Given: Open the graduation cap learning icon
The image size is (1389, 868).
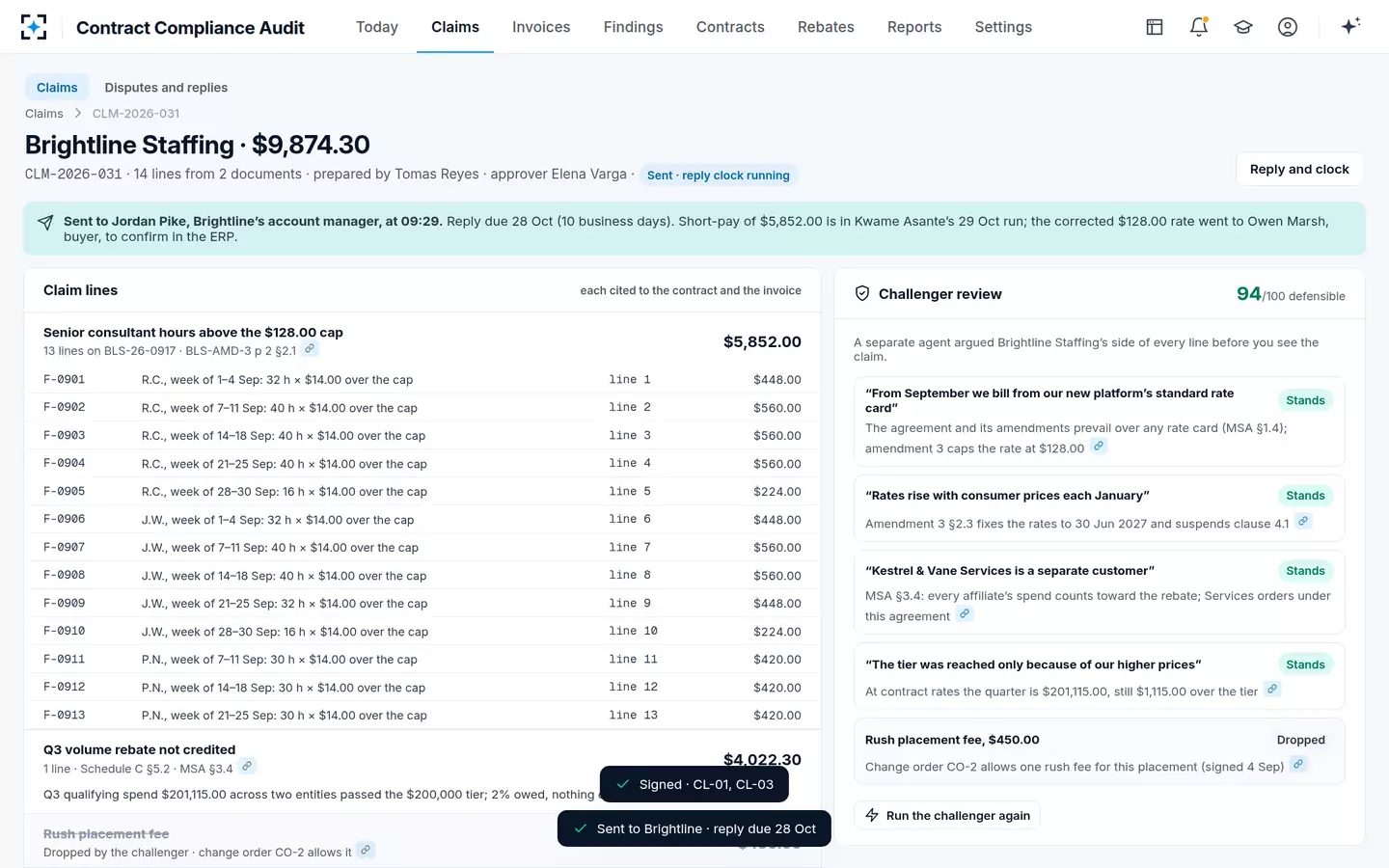Looking at the screenshot, I should tap(1243, 27).
